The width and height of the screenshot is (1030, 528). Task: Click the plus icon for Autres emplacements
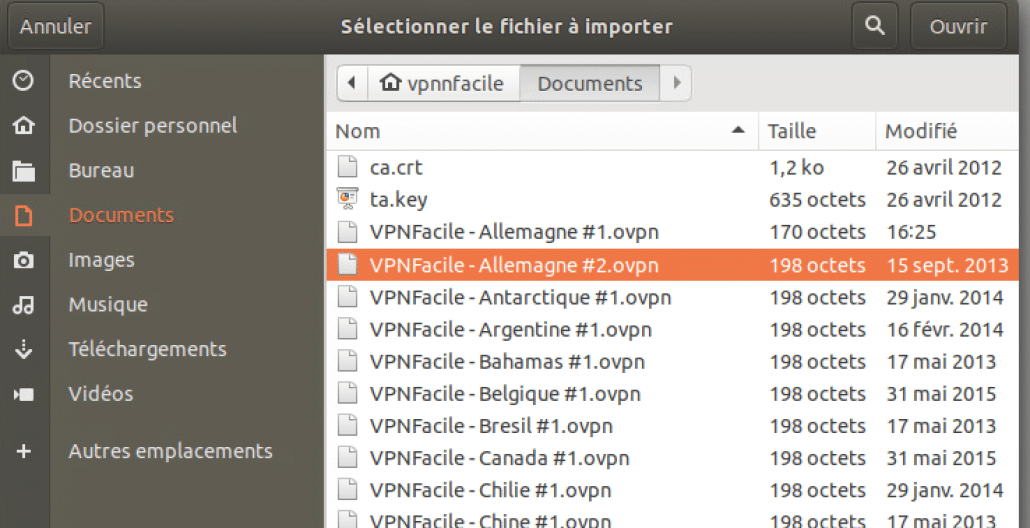(24, 451)
